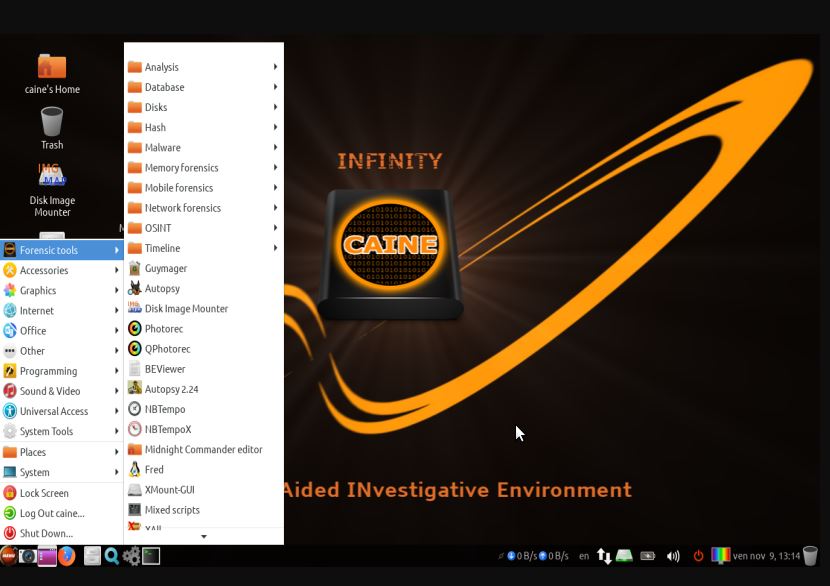The image size is (830, 586).
Task: Open the Graphics category
Action: pos(61,290)
